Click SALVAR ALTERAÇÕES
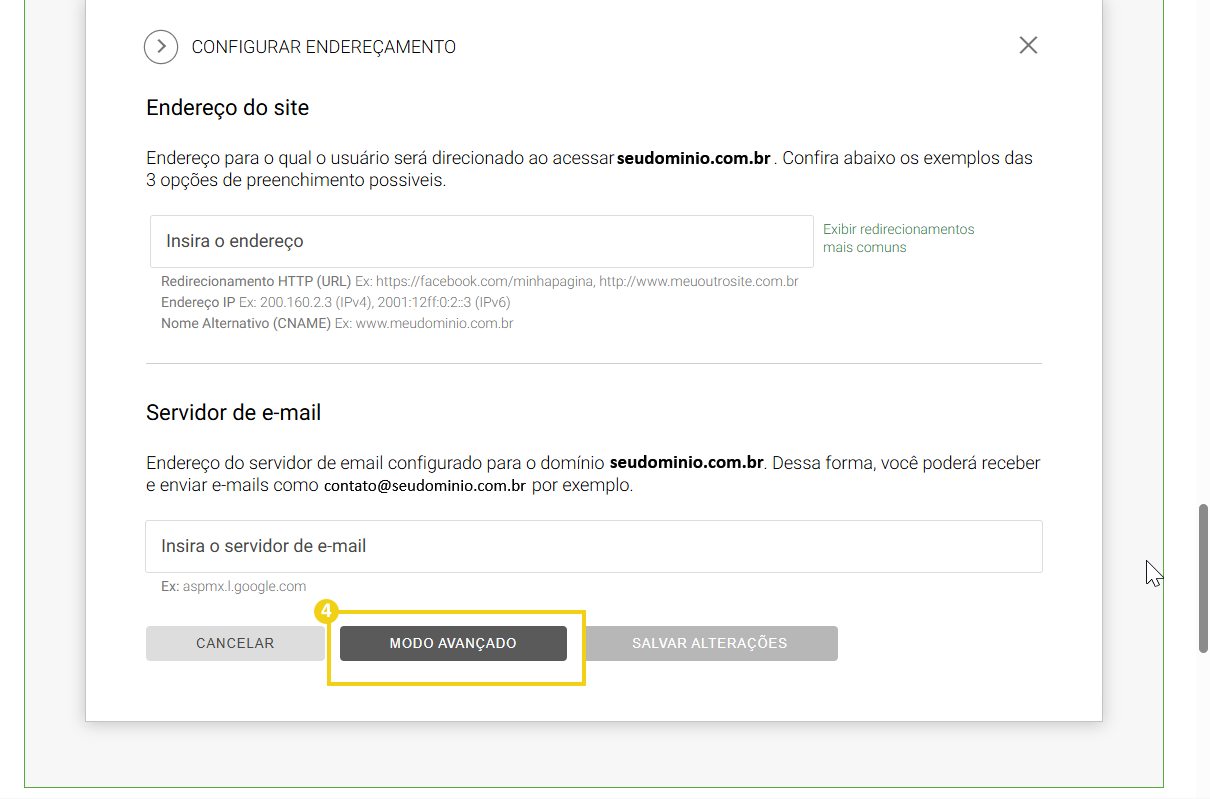This screenshot has width=1210, height=799. pyautogui.click(x=711, y=643)
